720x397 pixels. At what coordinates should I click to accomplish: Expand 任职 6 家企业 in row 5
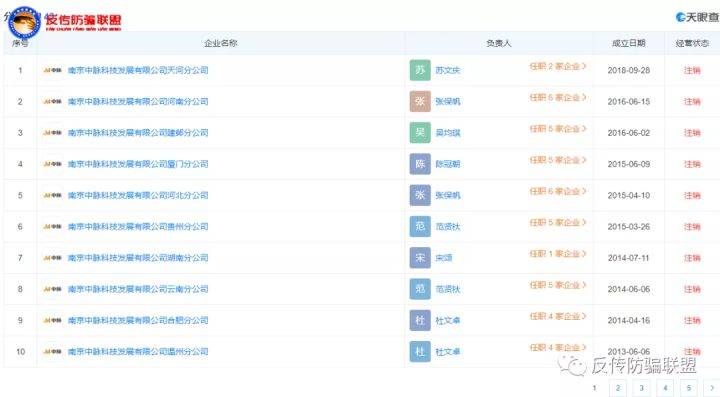pos(558,191)
